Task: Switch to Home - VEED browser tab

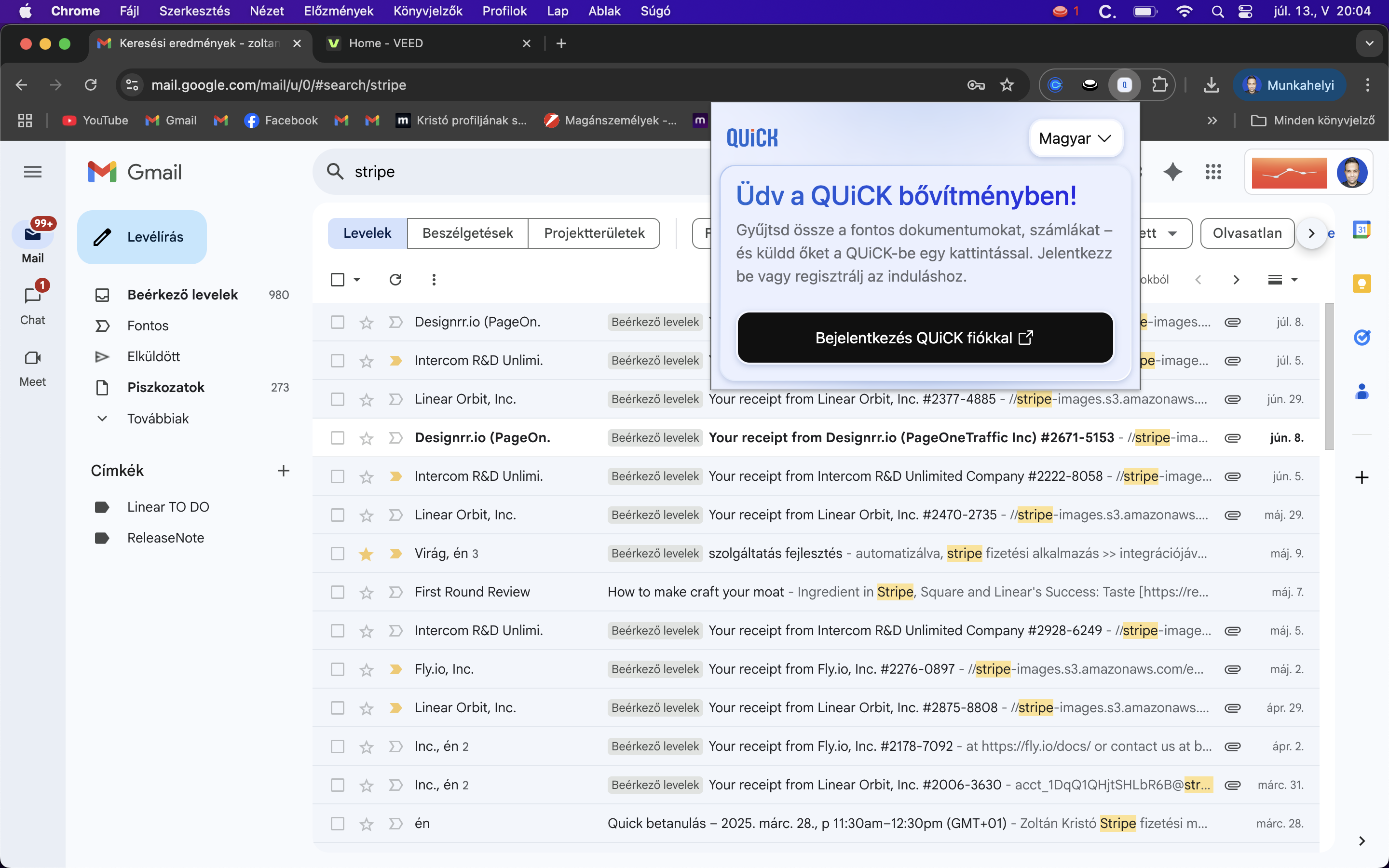Action: [x=428, y=43]
